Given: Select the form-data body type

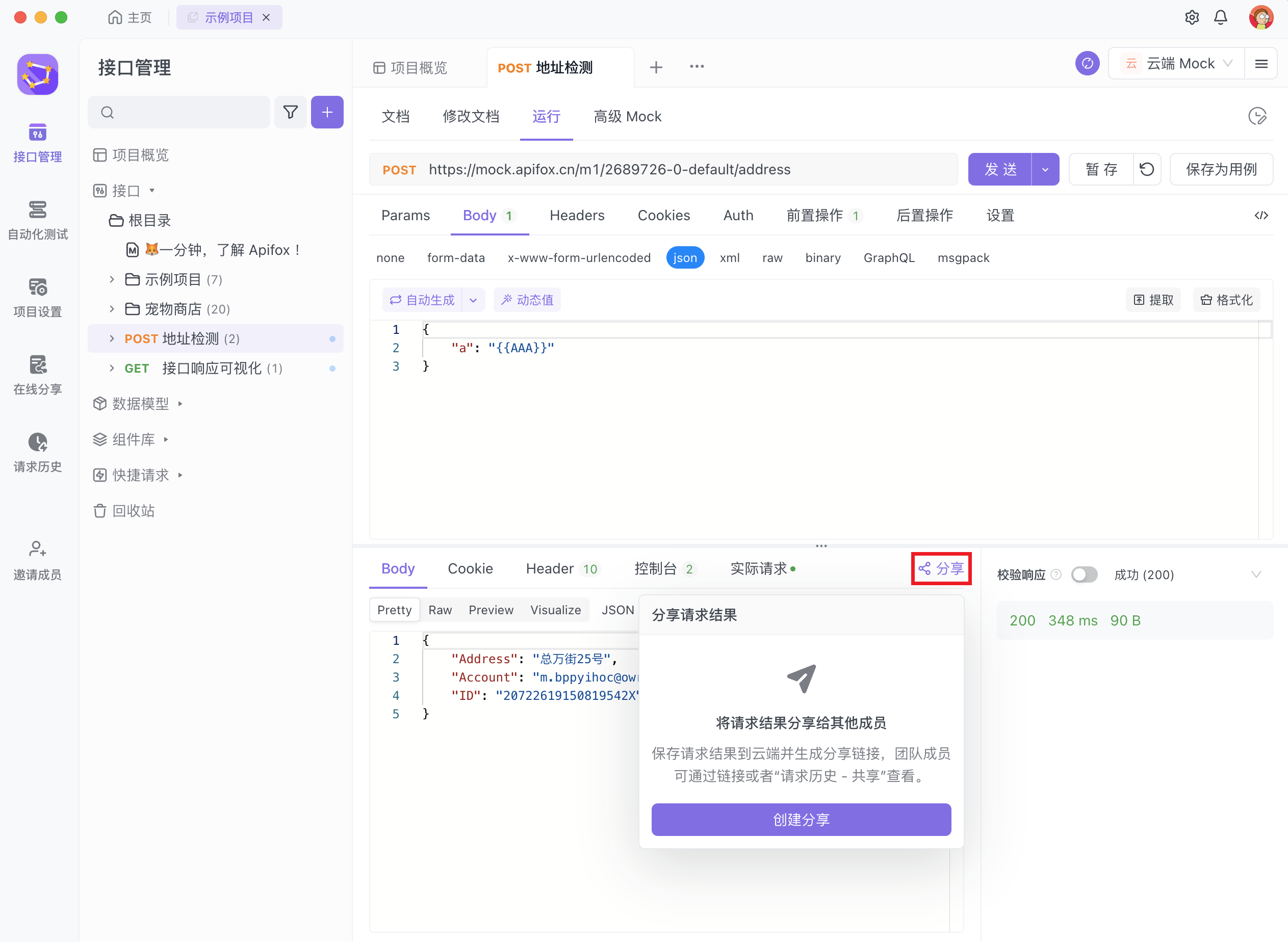Looking at the screenshot, I should point(456,258).
